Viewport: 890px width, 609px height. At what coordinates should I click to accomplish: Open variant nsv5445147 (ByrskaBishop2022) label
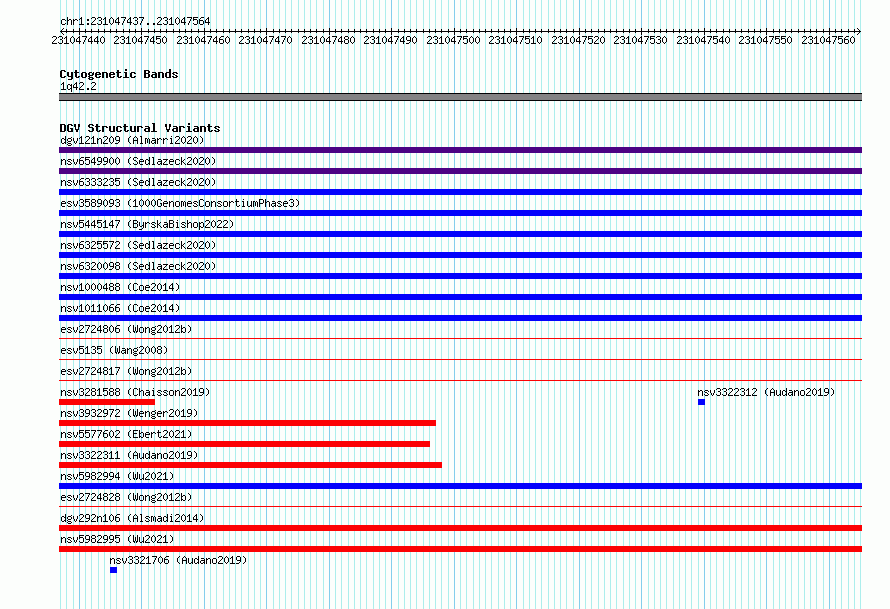pyautogui.click(x=147, y=224)
